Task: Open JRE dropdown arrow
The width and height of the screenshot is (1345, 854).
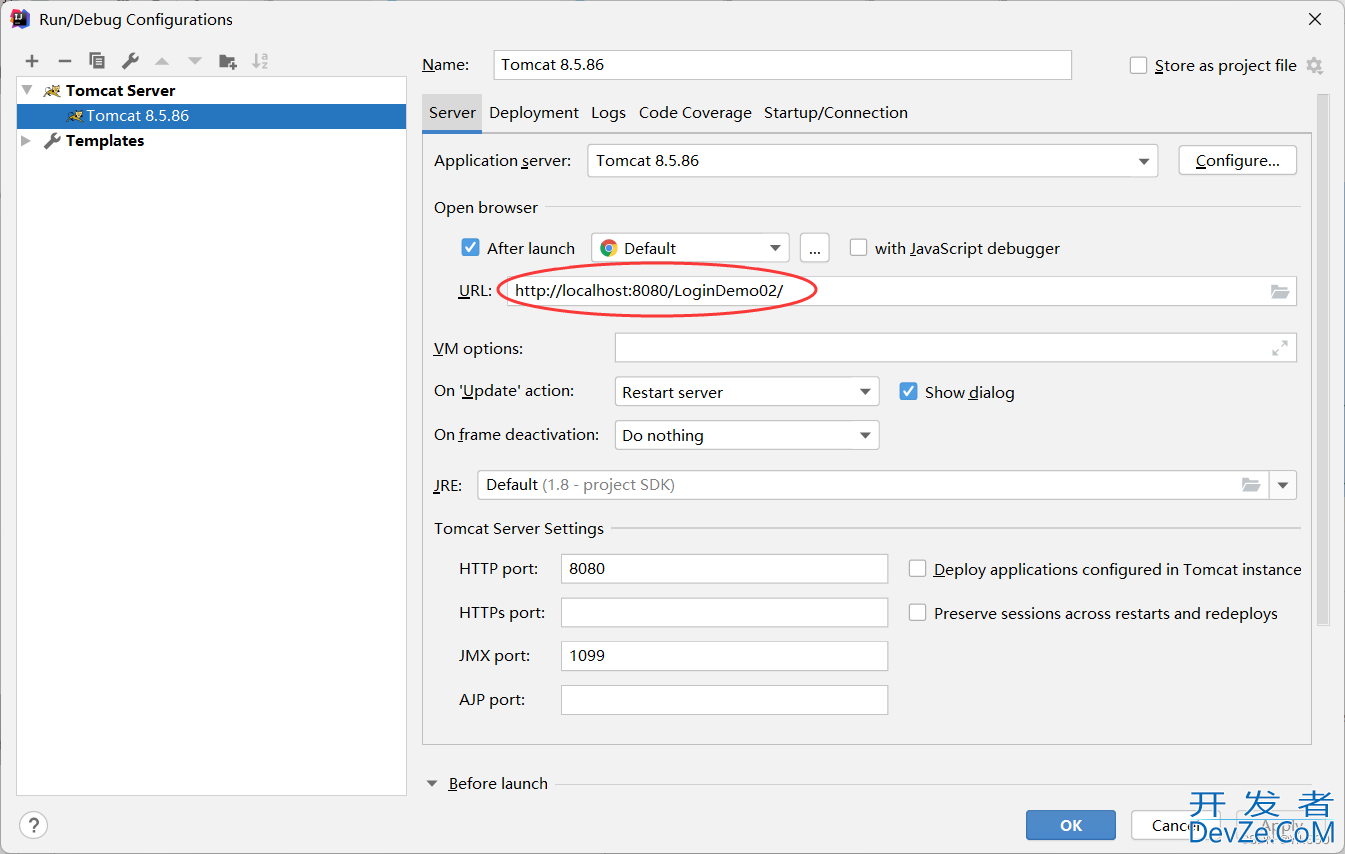Action: (x=1283, y=485)
